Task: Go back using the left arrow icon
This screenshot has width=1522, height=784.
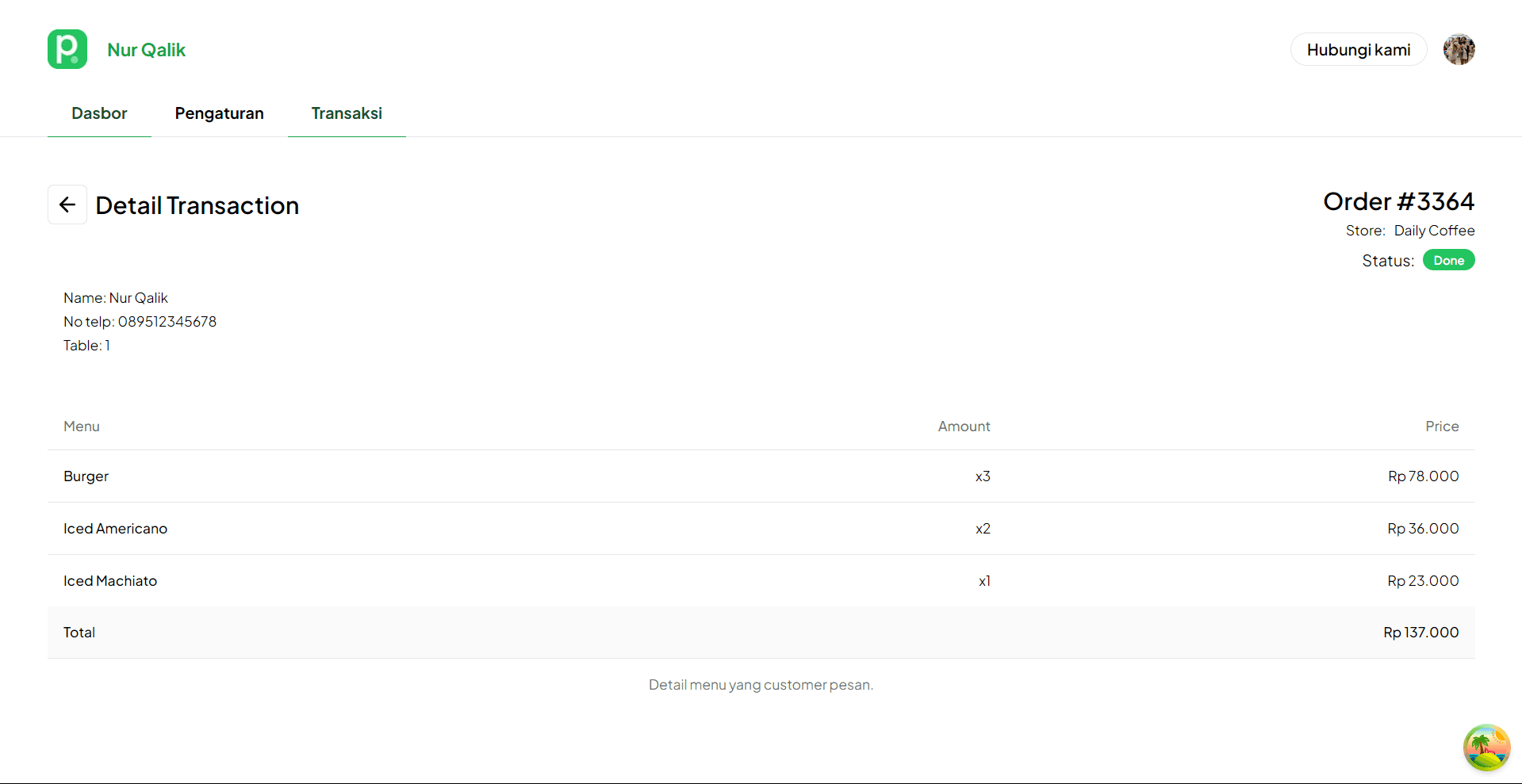Action: click(67, 205)
